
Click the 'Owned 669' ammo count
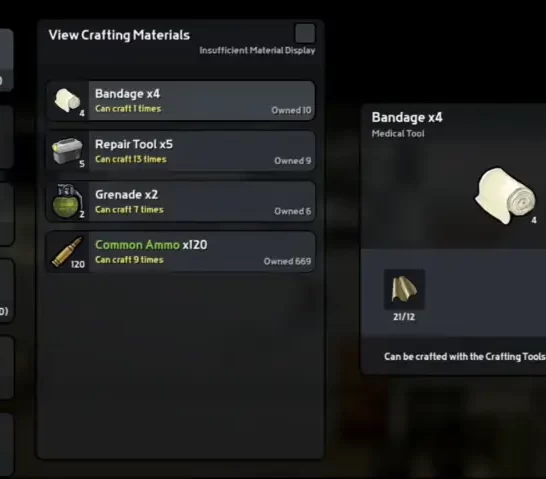(x=287, y=261)
